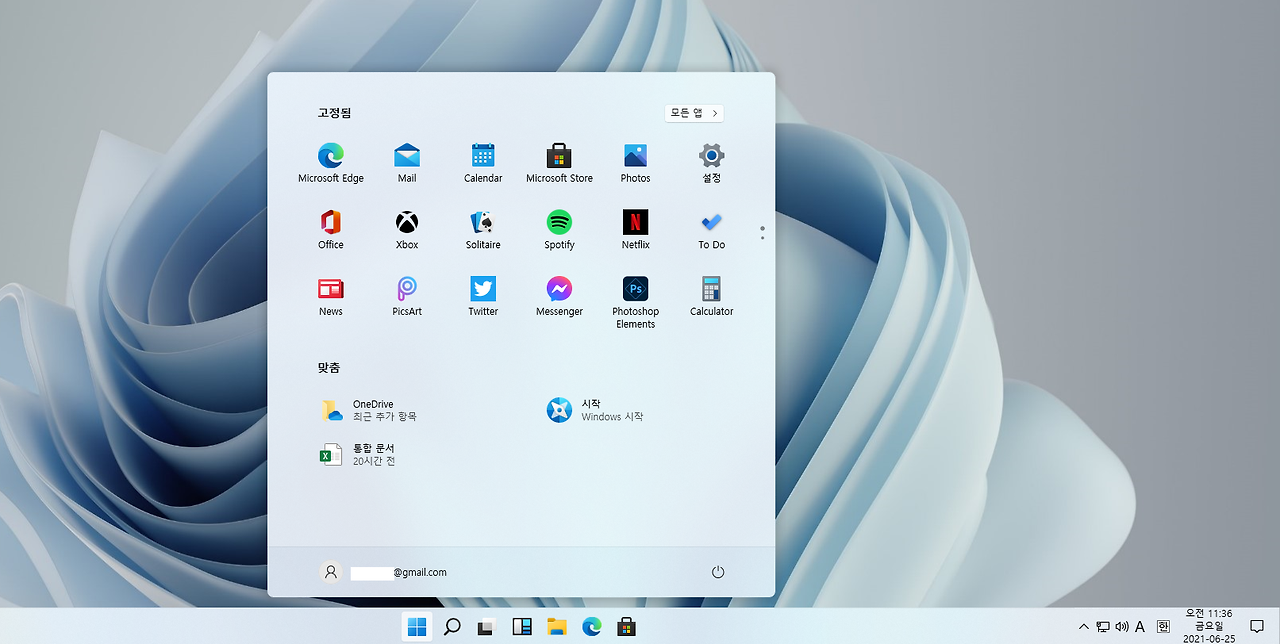Open the OneDrive recommended item
The image size is (1280, 644).
click(x=369, y=410)
